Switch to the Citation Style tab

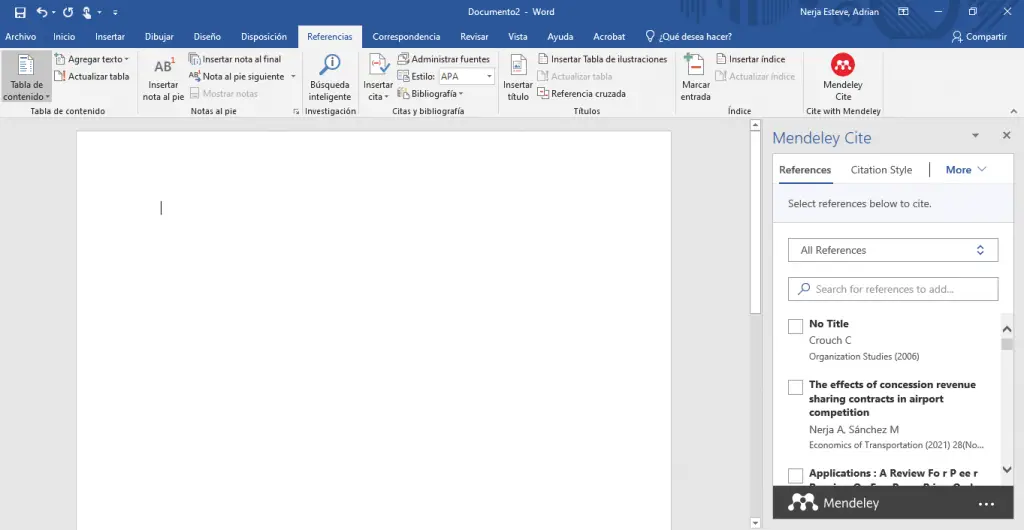click(x=881, y=170)
